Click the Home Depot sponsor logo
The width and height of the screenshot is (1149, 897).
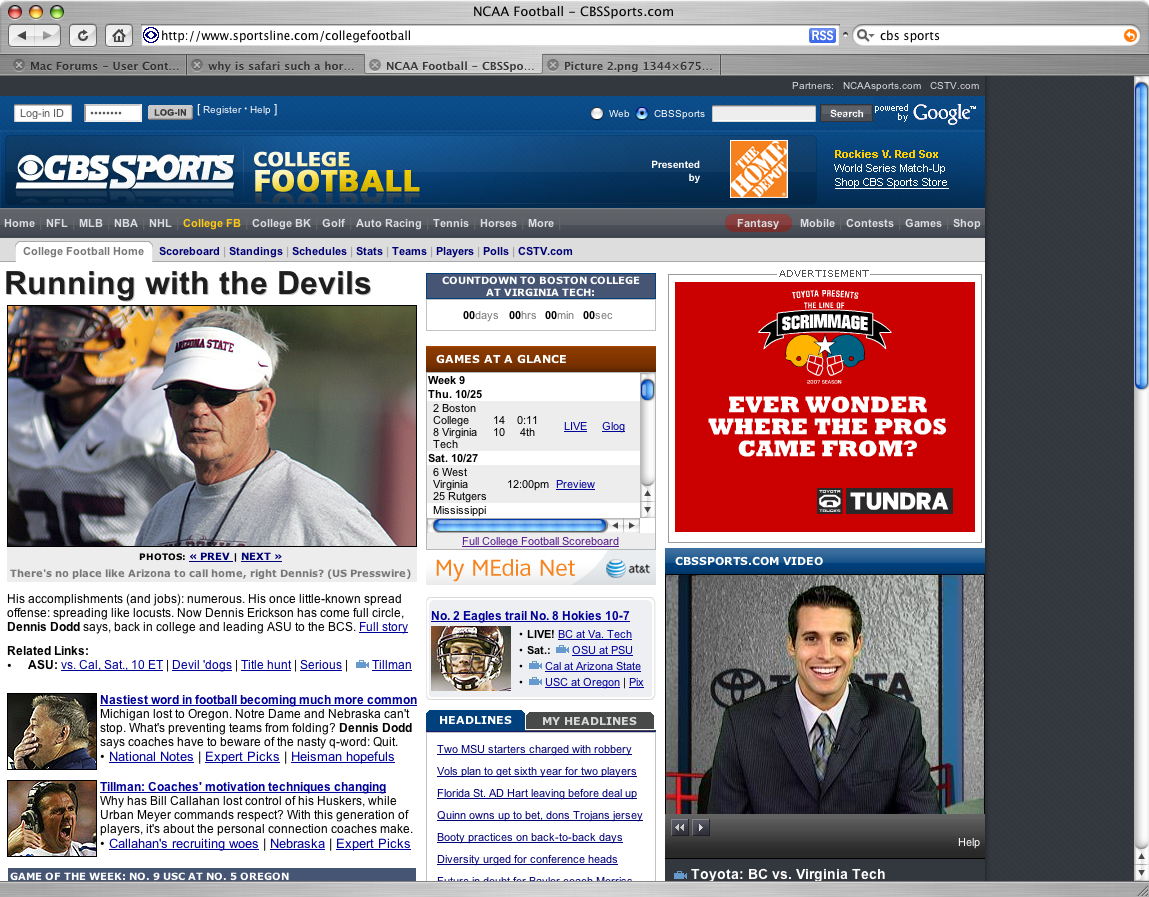point(758,169)
